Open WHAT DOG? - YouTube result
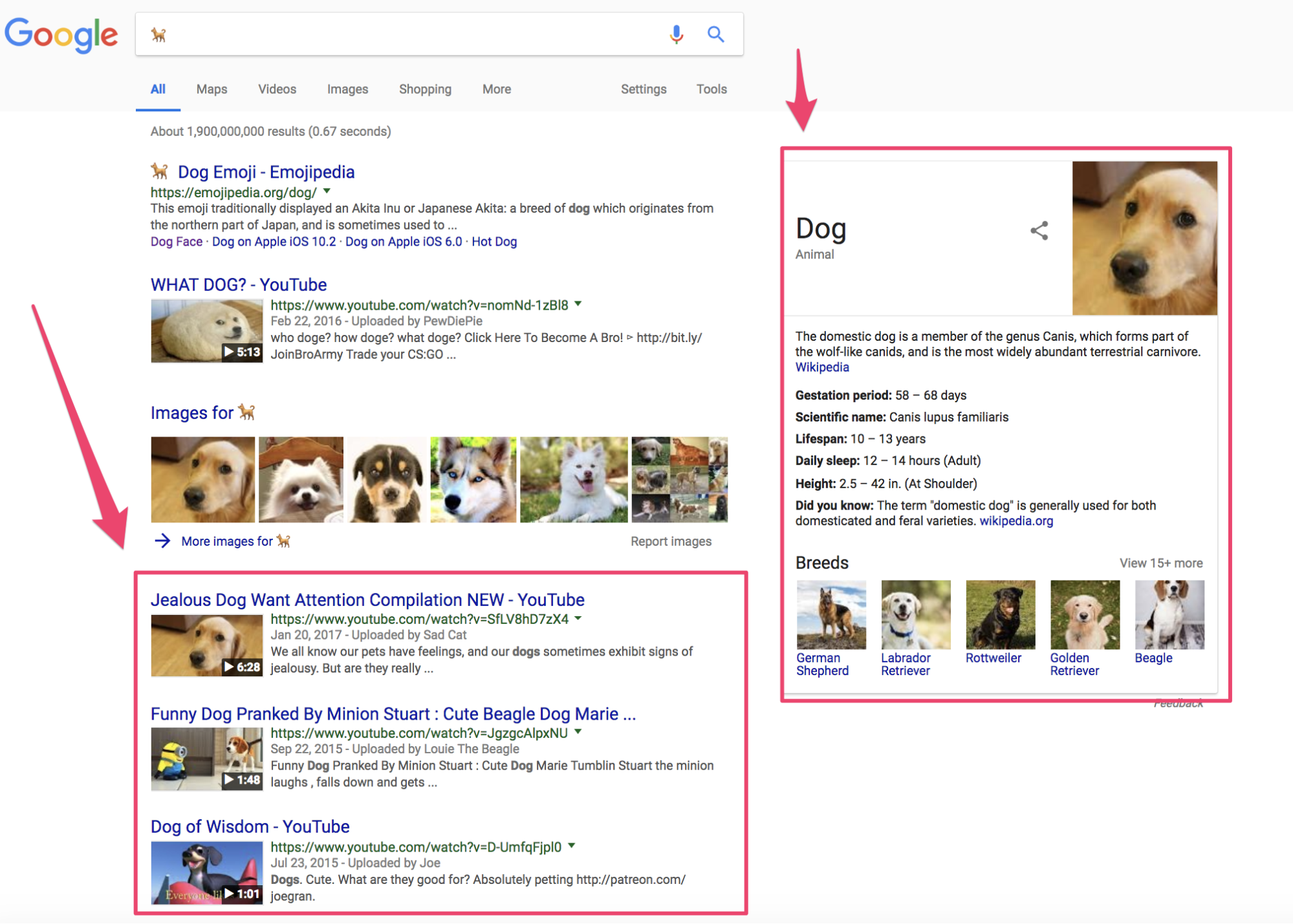 238,285
